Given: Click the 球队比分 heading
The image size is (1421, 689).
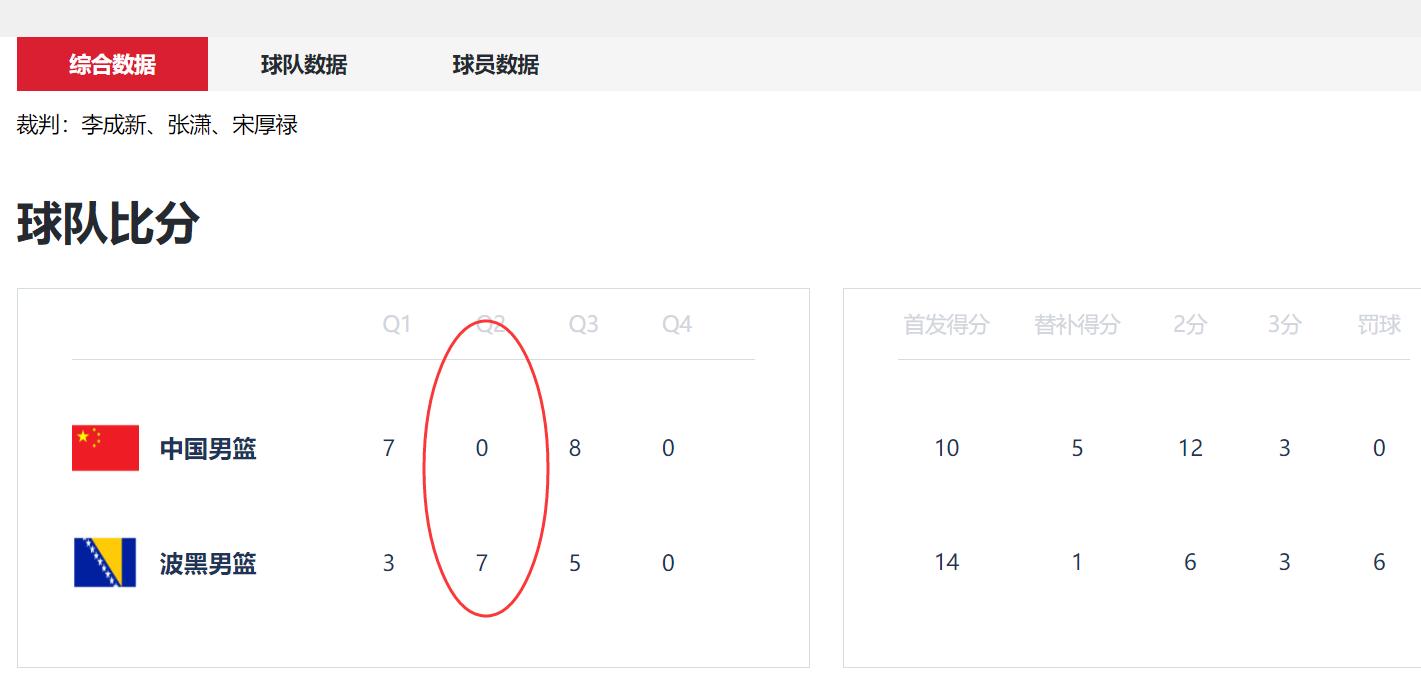Looking at the screenshot, I should click(108, 223).
